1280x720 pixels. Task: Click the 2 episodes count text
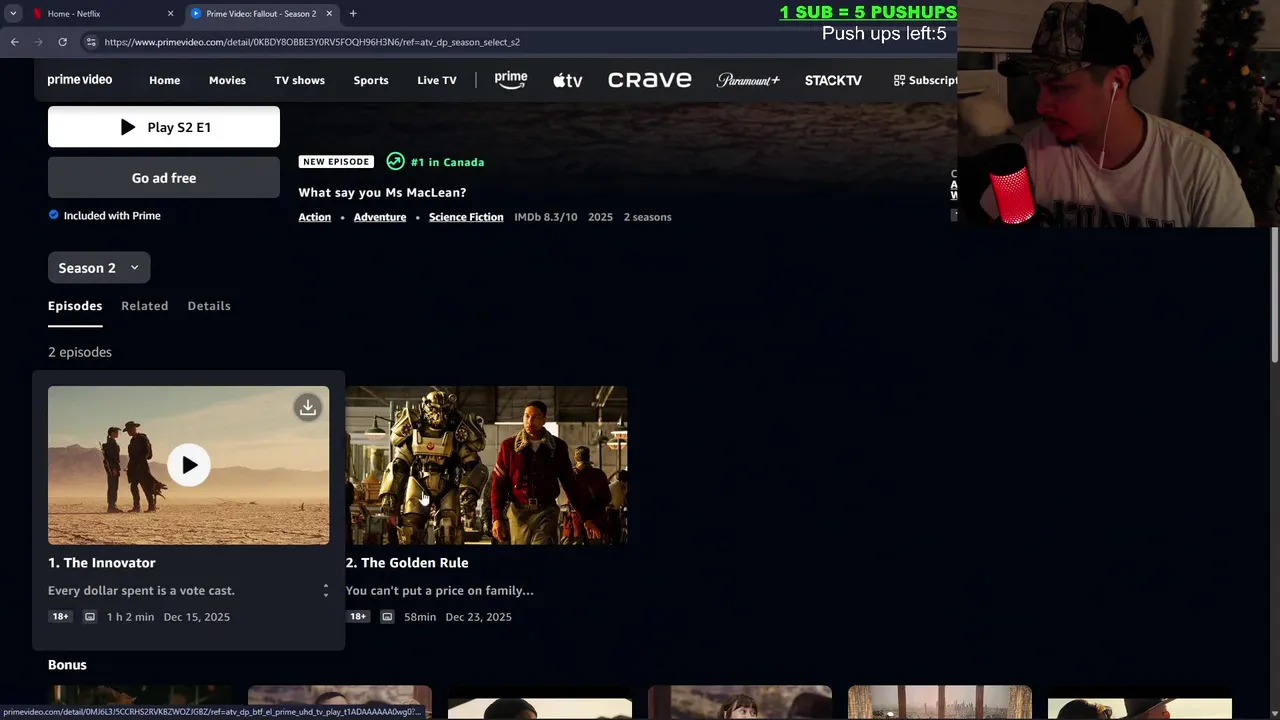tap(80, 352)
